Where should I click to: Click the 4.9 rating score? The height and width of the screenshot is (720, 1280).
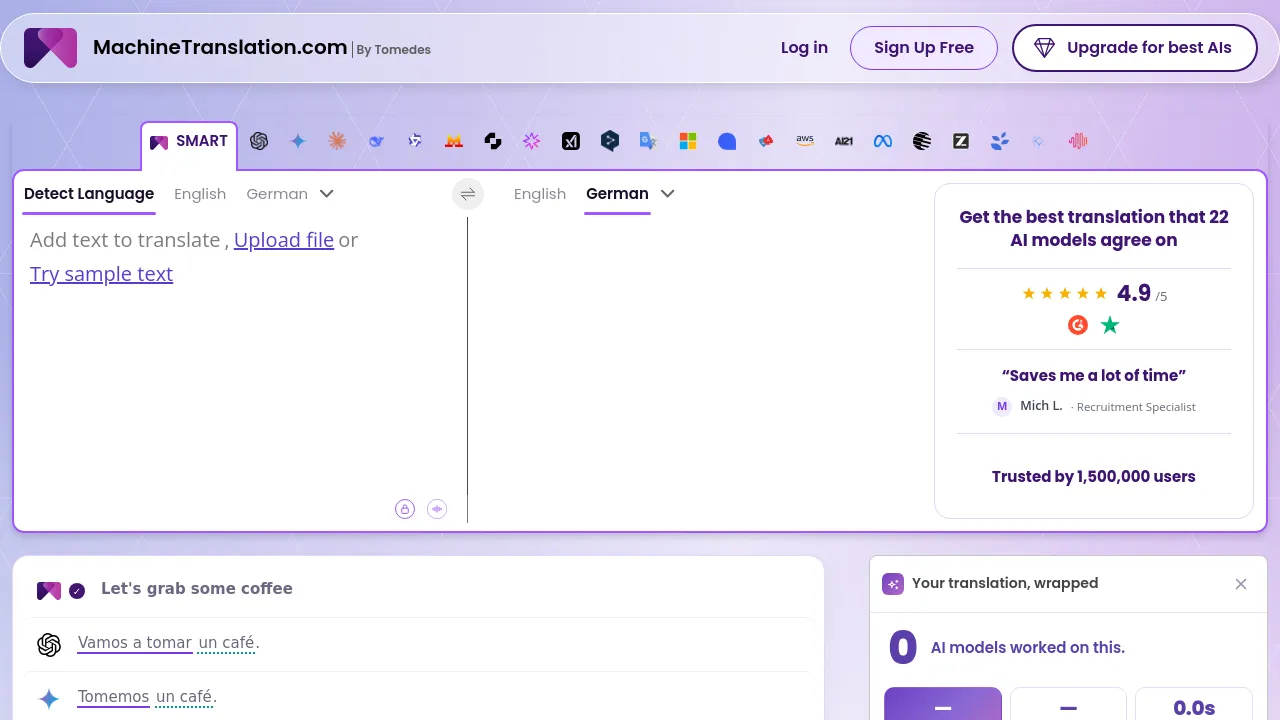point(1134,294)
